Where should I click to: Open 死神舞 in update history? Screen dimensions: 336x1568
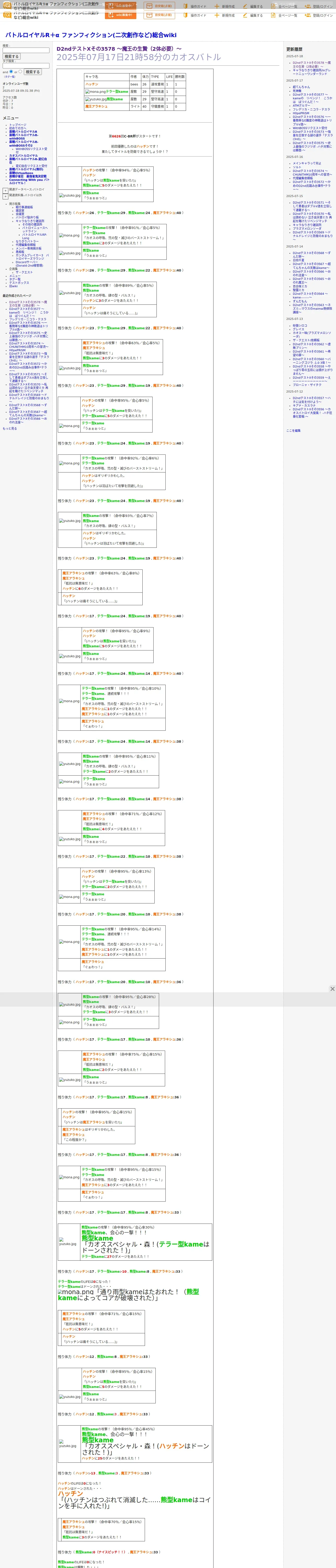297,91
